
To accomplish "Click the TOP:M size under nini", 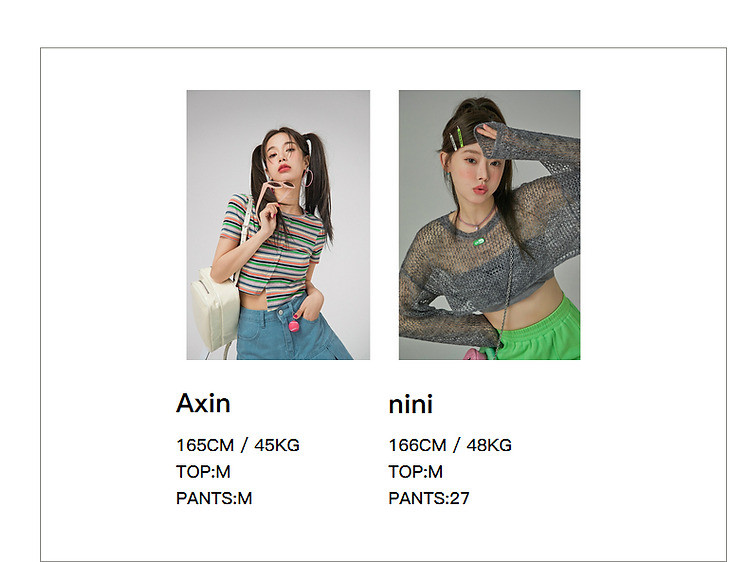I will [x=416, y=472].
